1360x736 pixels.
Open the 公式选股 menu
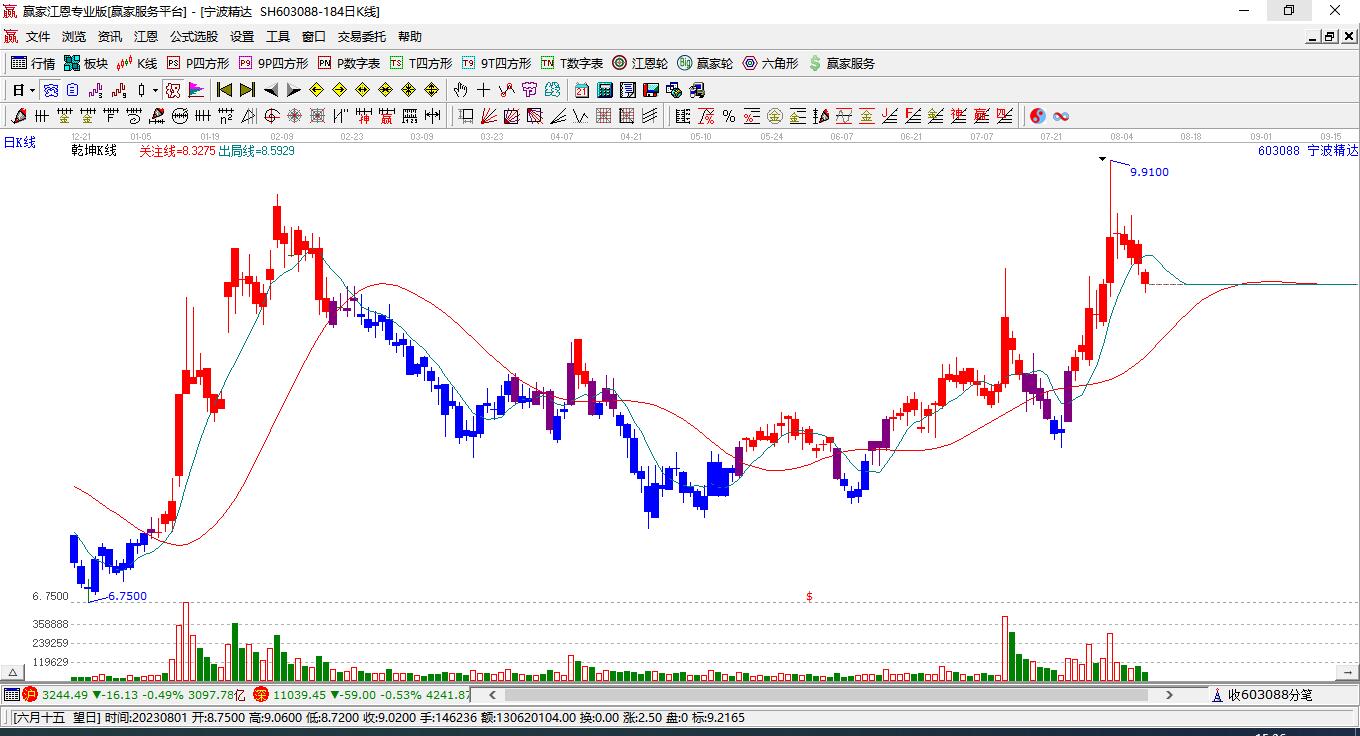coord(194,37)
